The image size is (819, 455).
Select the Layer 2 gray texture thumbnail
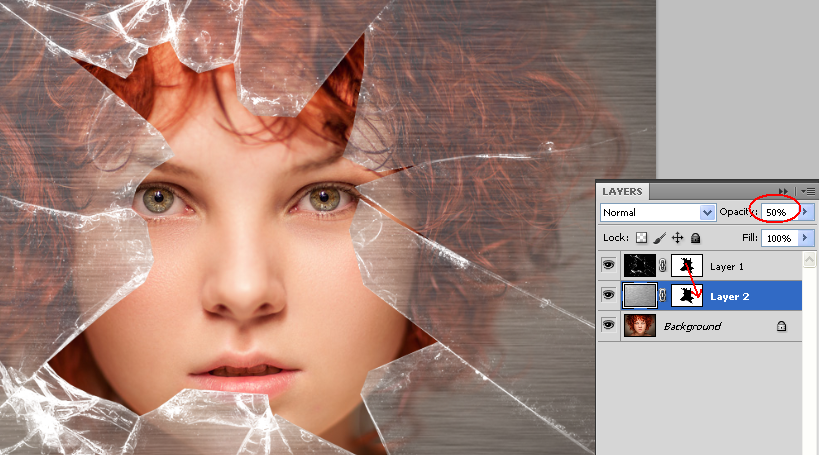(x=639, y=295)
